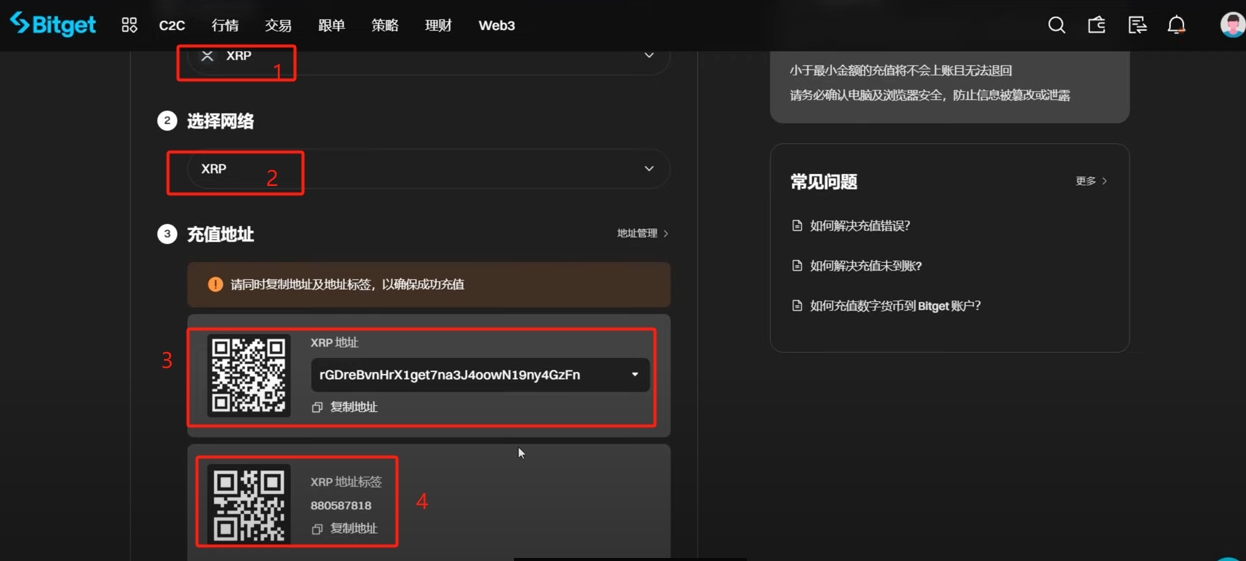1246x561 pixels.
Task: Open the Web3 menu
Action: coord(496,25)
